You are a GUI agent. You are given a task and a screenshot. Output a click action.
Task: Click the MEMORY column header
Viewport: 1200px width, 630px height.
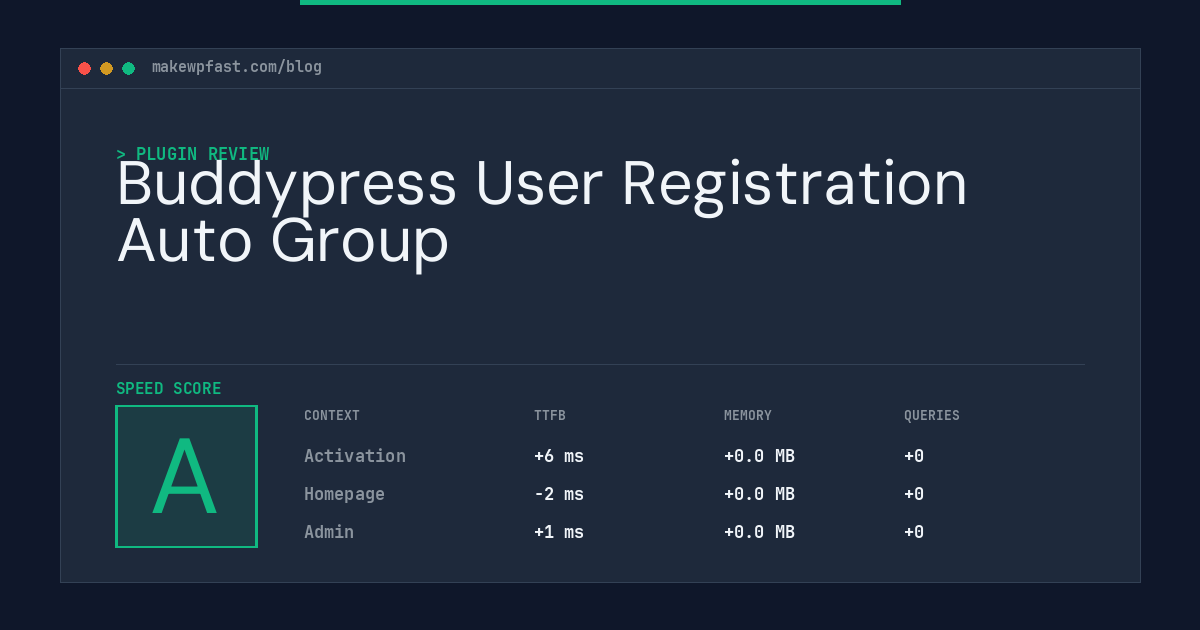(x=748, y=415)
